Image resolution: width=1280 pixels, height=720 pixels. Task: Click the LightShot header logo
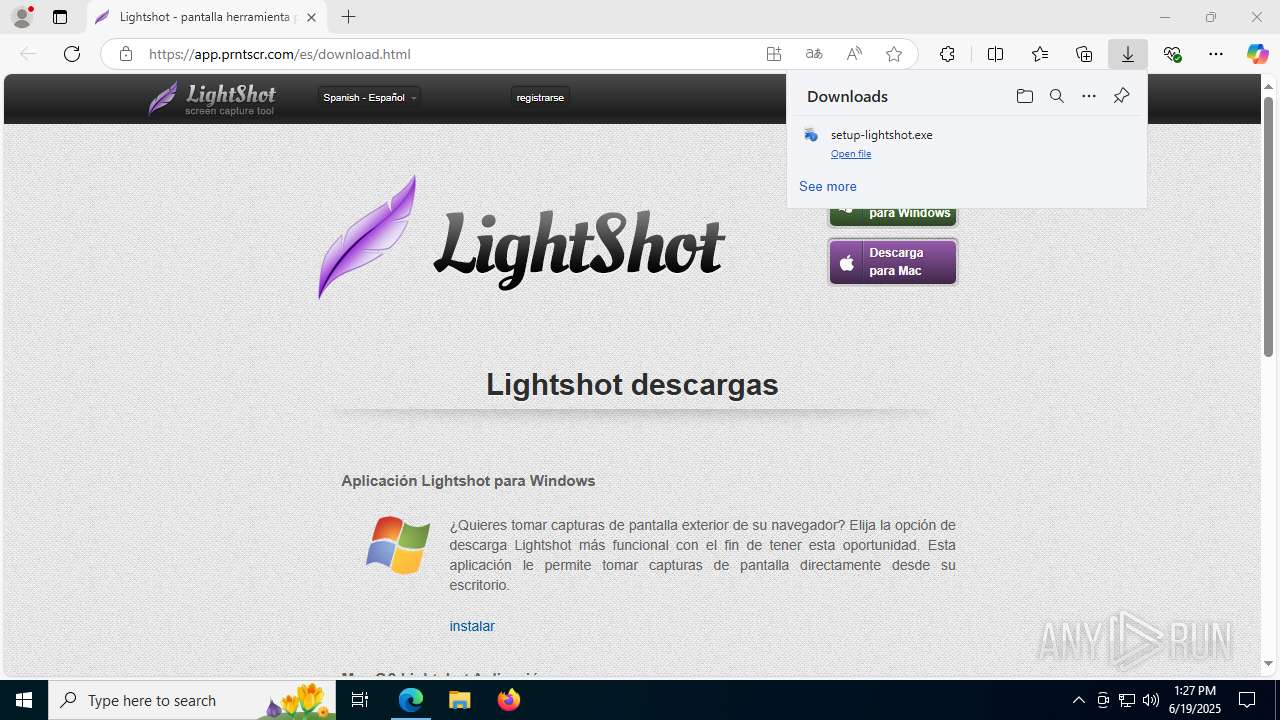click(212, 99)
